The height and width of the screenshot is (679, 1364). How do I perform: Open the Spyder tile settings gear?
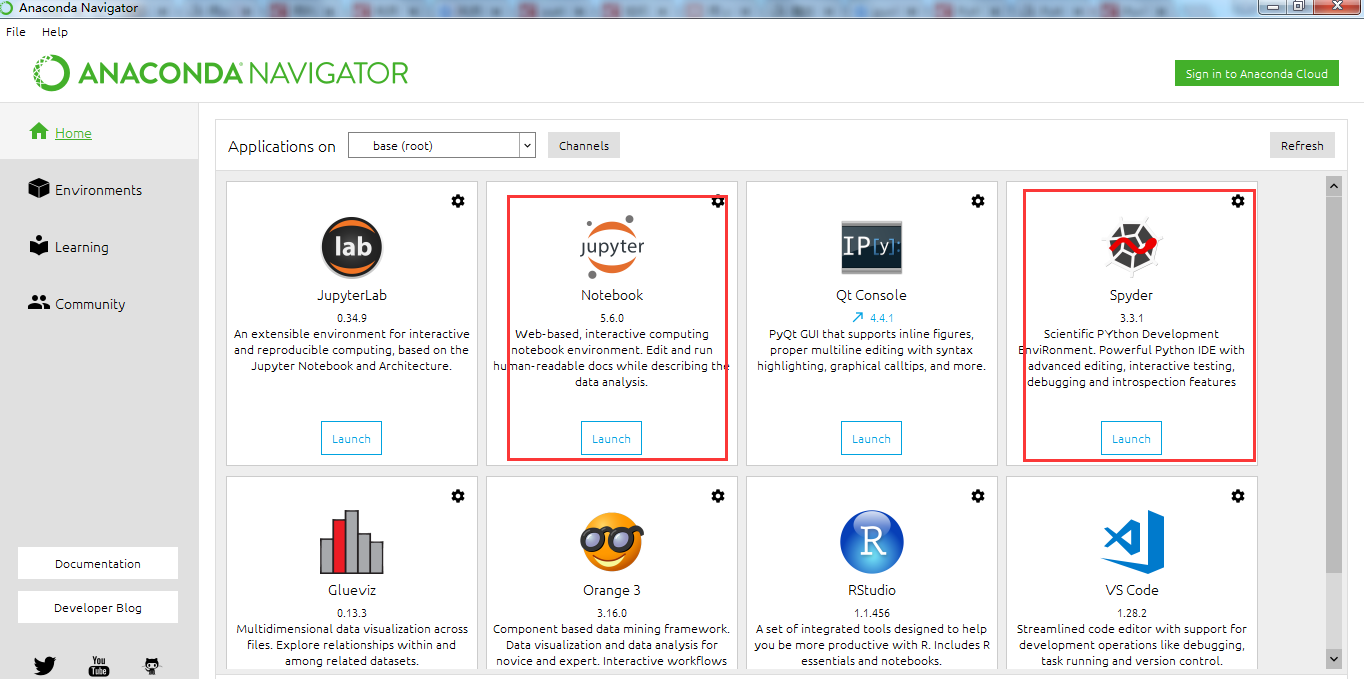pyautogui.click(x=1238, y=201)
